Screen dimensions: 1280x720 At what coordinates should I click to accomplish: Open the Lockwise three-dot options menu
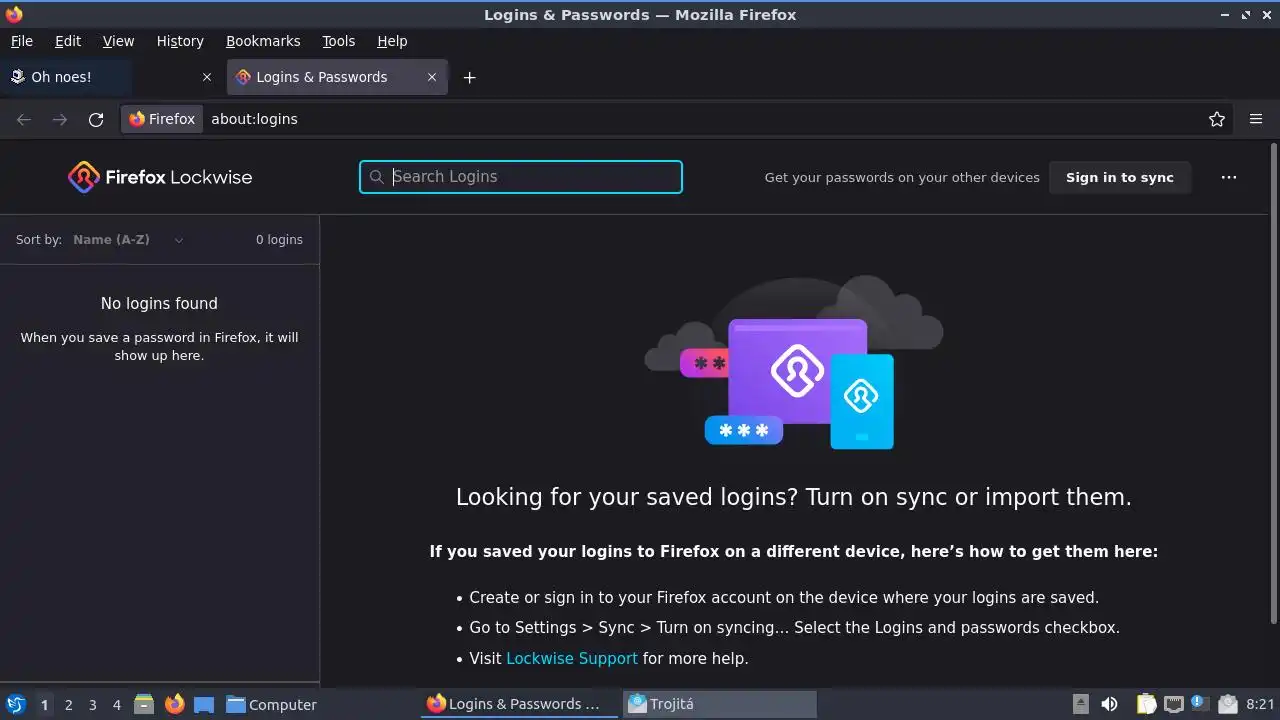1229,177
